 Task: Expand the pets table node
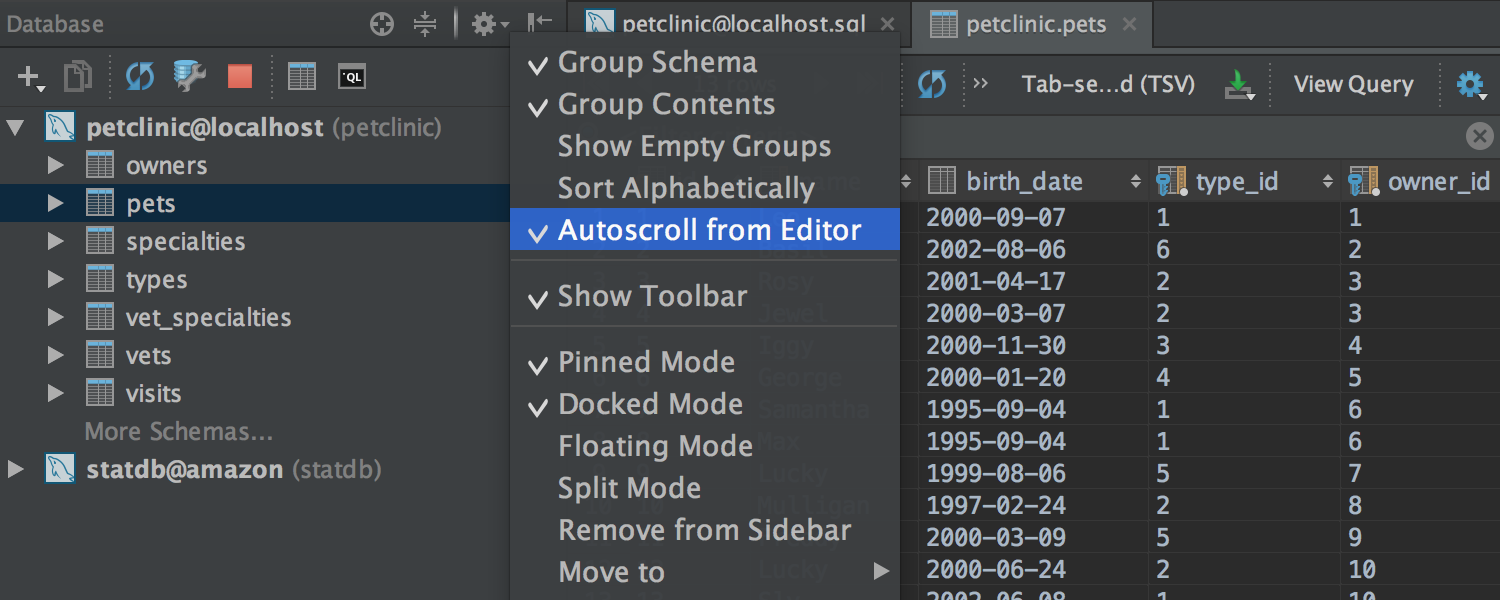pos(57,203)
